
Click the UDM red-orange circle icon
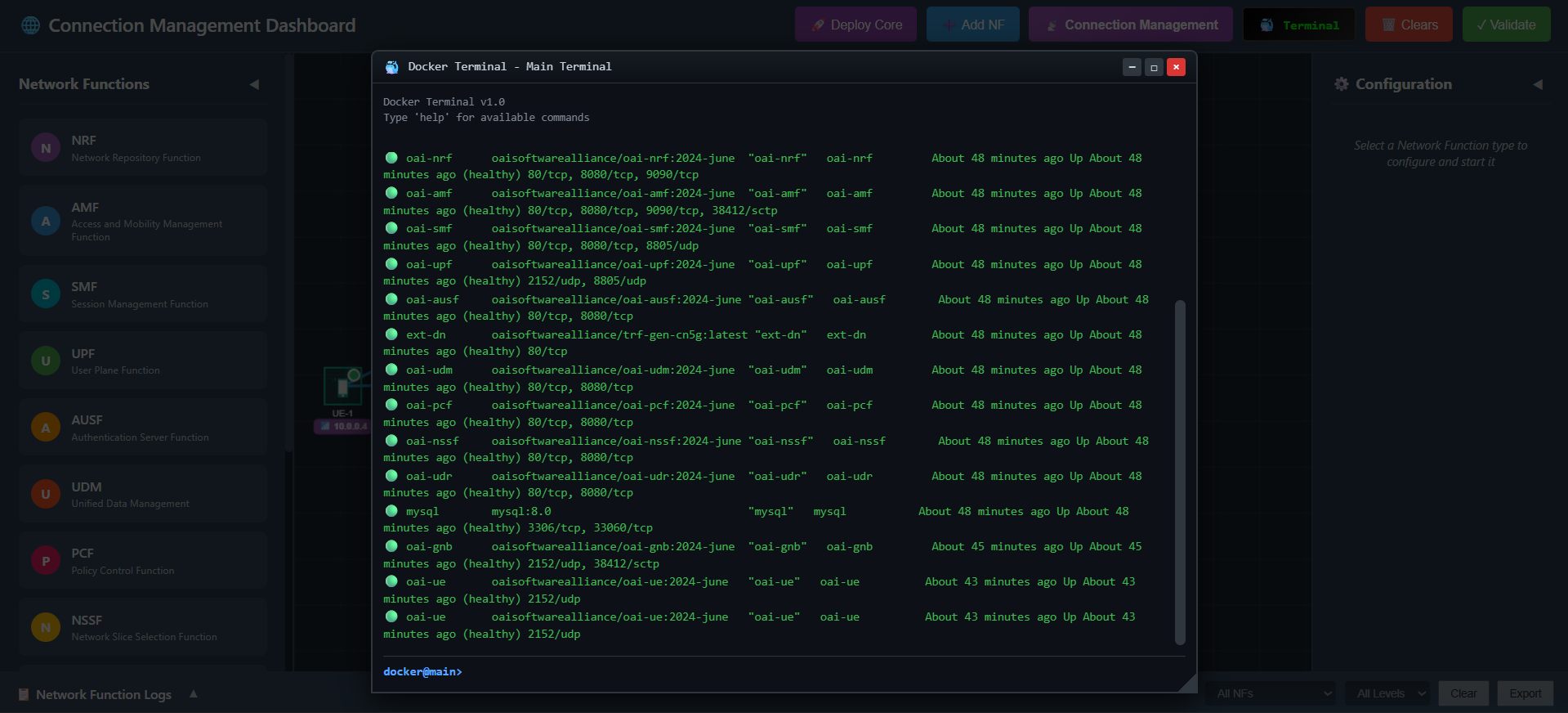tap(46, 494)
